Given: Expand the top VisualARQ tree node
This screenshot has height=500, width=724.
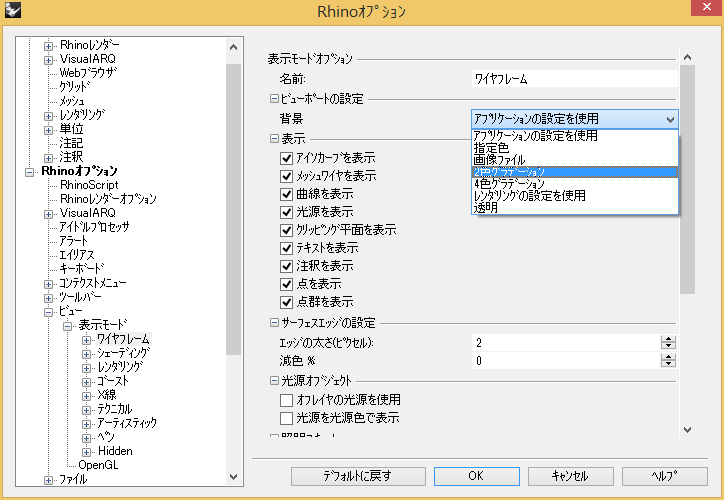Looking at the screenshot, I should [x=48, y=60].
